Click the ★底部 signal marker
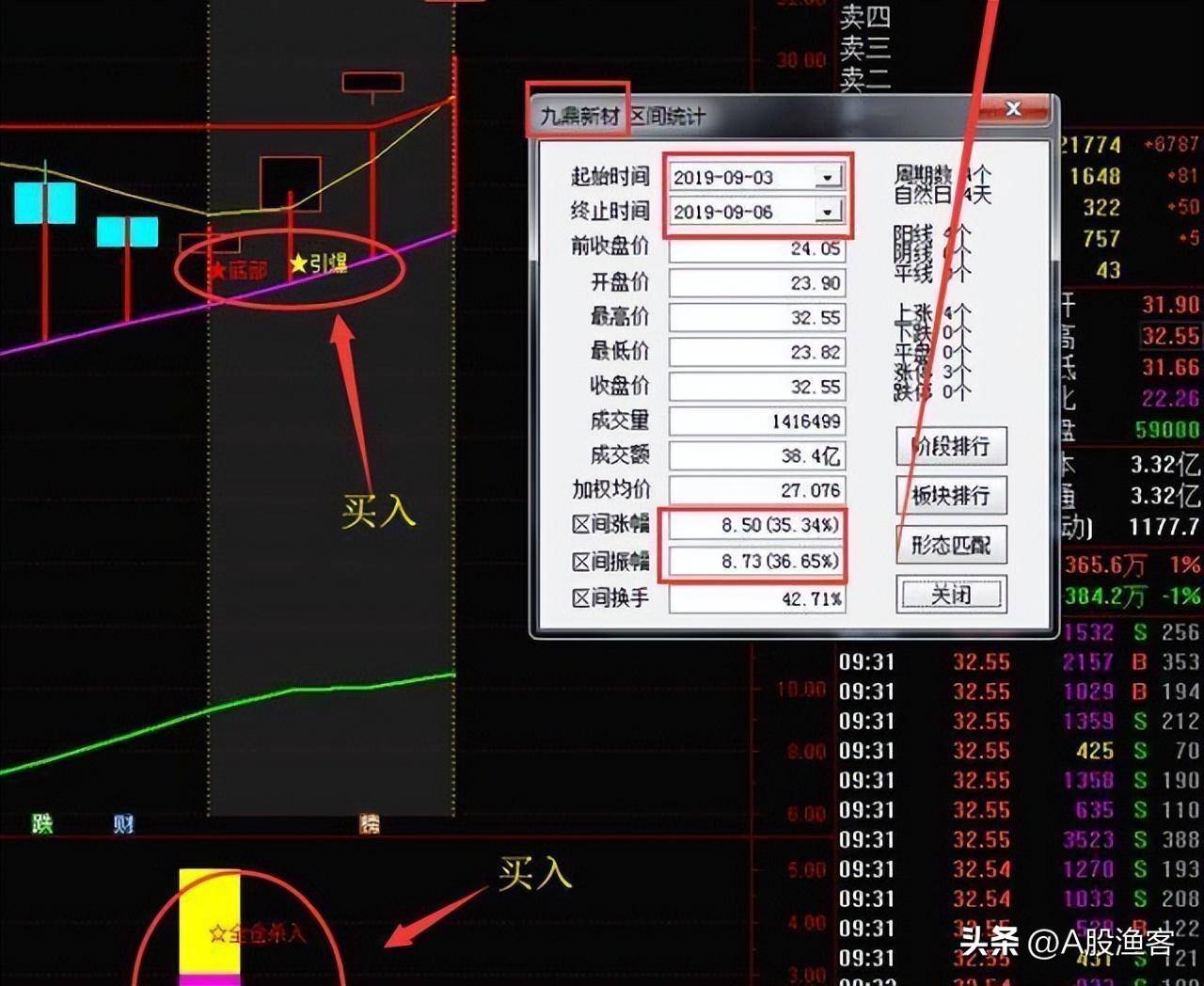This screenshot has width=1204, height=986. point(238,270)
